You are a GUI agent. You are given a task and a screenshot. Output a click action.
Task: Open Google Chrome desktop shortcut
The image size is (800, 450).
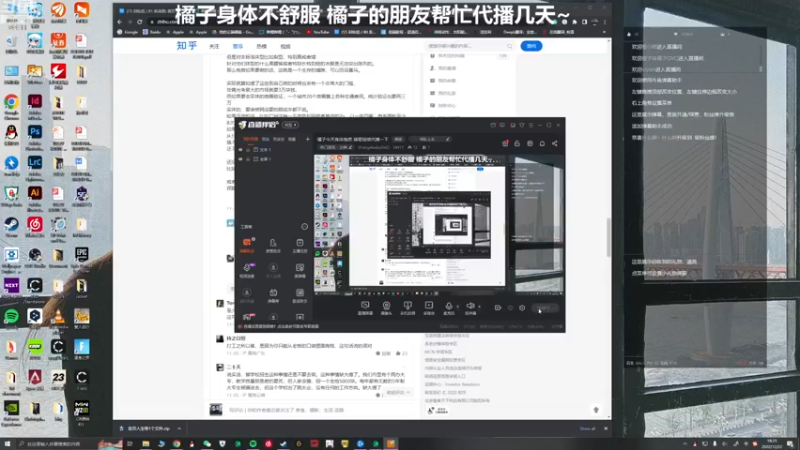pyautogui.click(x=11, y=106)
